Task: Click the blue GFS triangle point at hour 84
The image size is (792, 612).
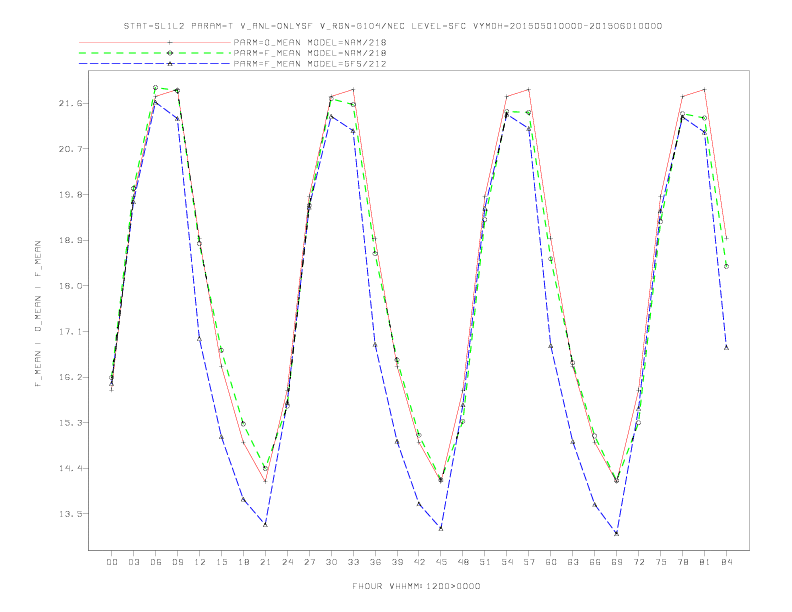Action: (726, 347)
